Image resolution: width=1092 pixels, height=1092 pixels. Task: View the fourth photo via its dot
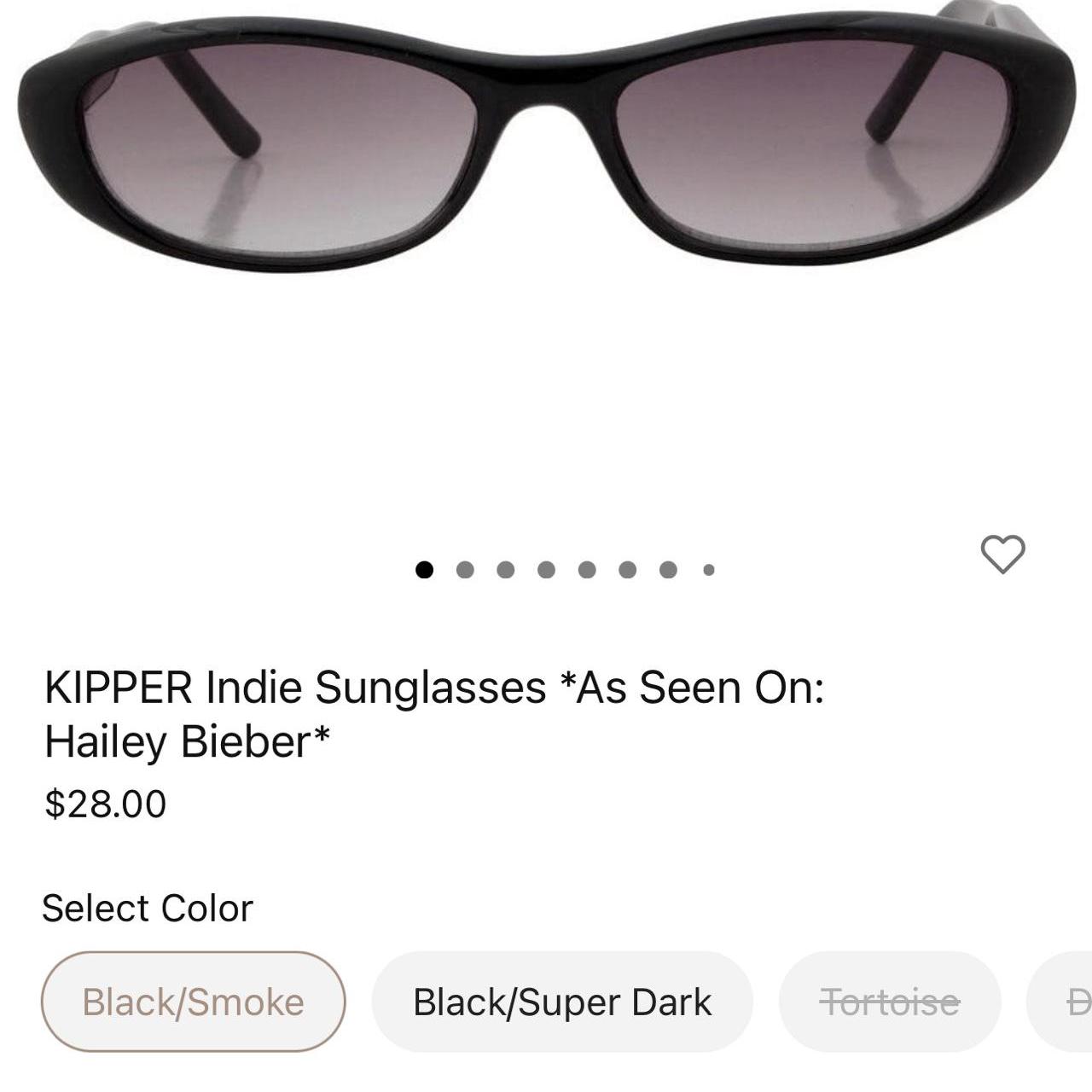tap(546, 567)
